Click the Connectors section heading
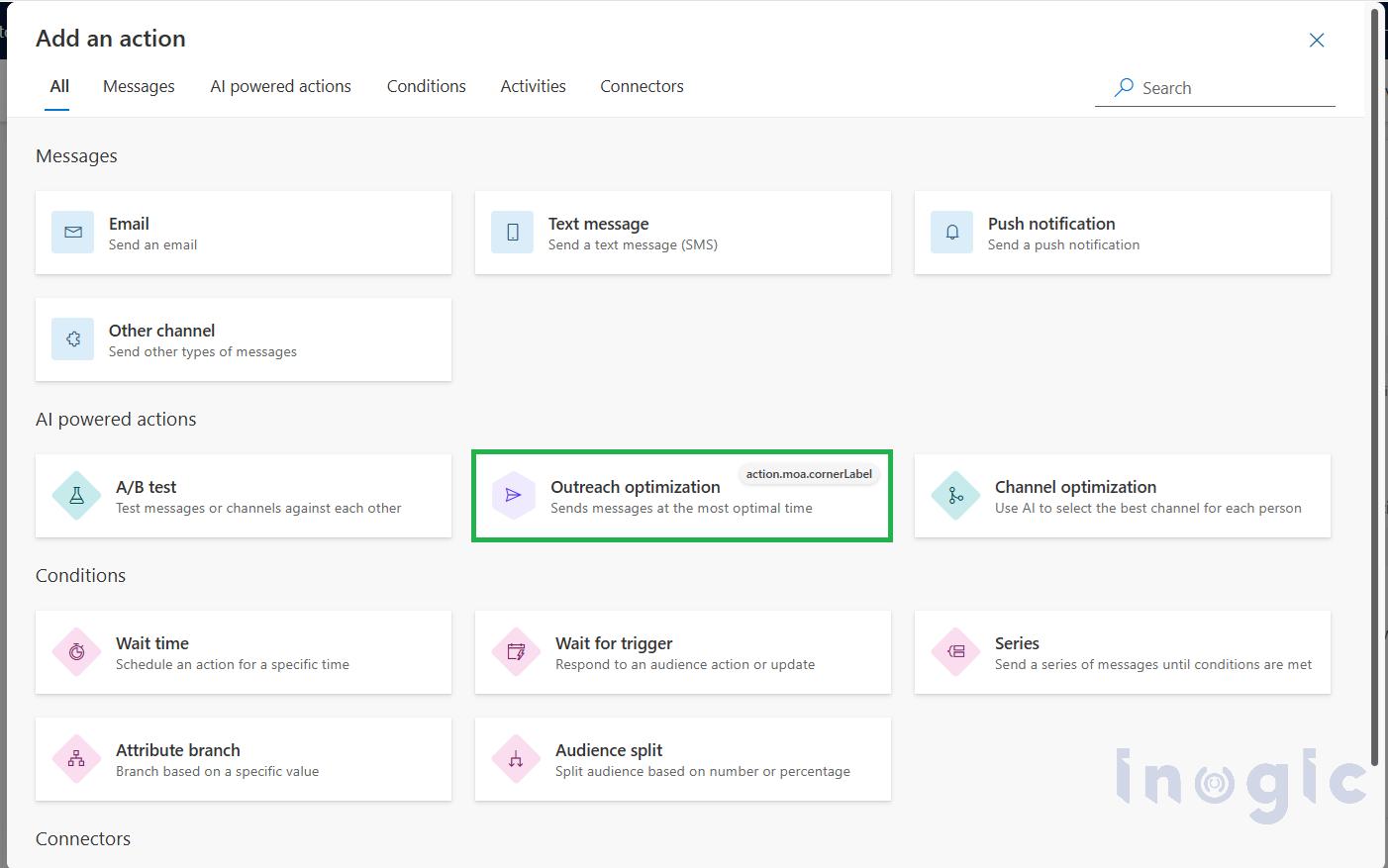The height and width of the screenshot is (868, 1388). click(83, 838)
